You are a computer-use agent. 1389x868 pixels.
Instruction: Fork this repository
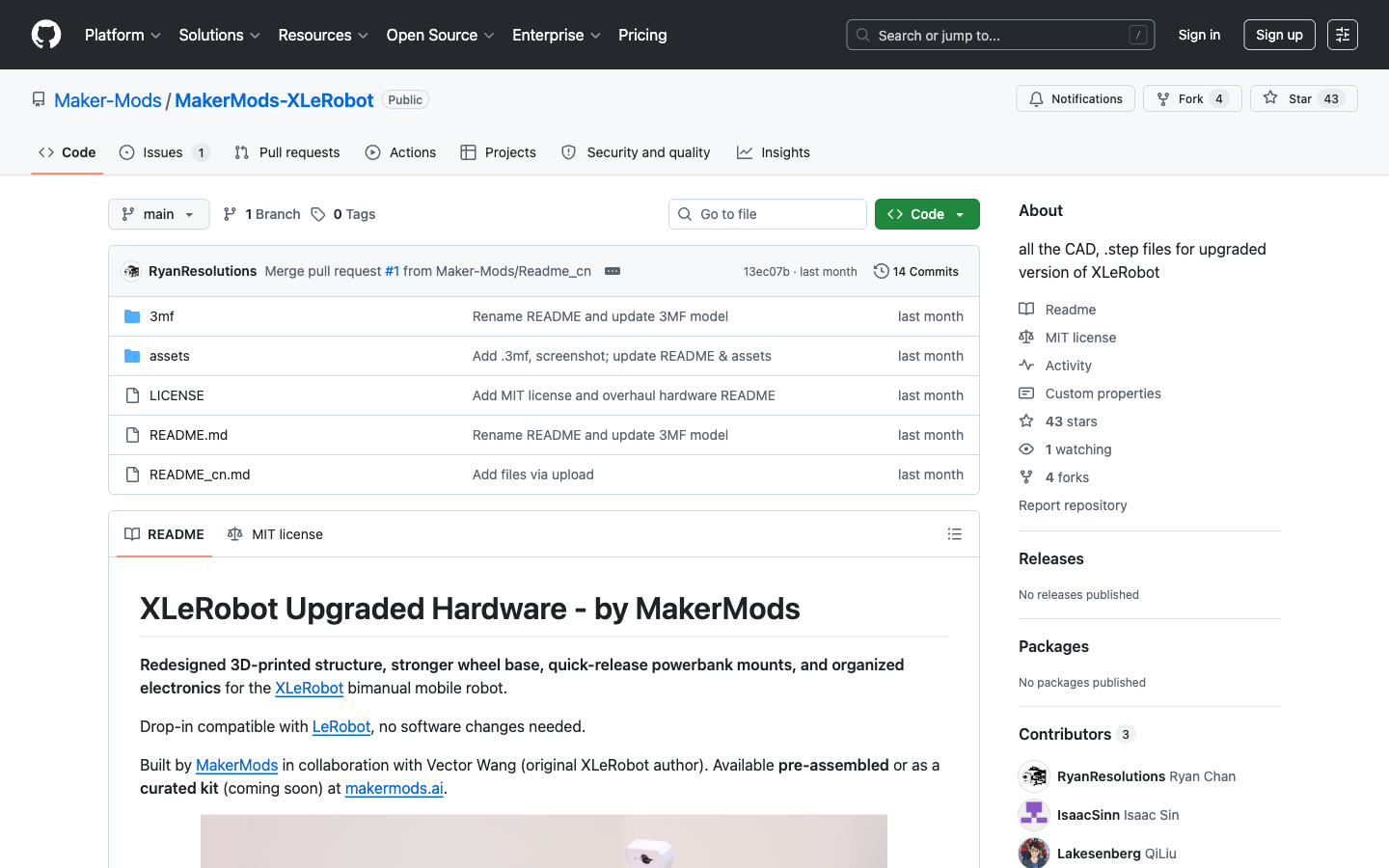1192,98
